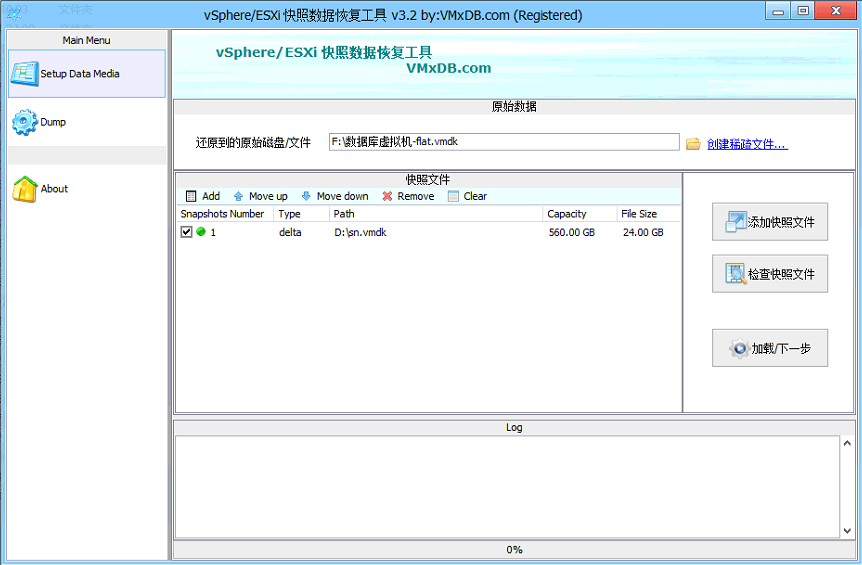Click the add snapshot file button icon
This screenshot has height=565, width=862.
[736, 221]
